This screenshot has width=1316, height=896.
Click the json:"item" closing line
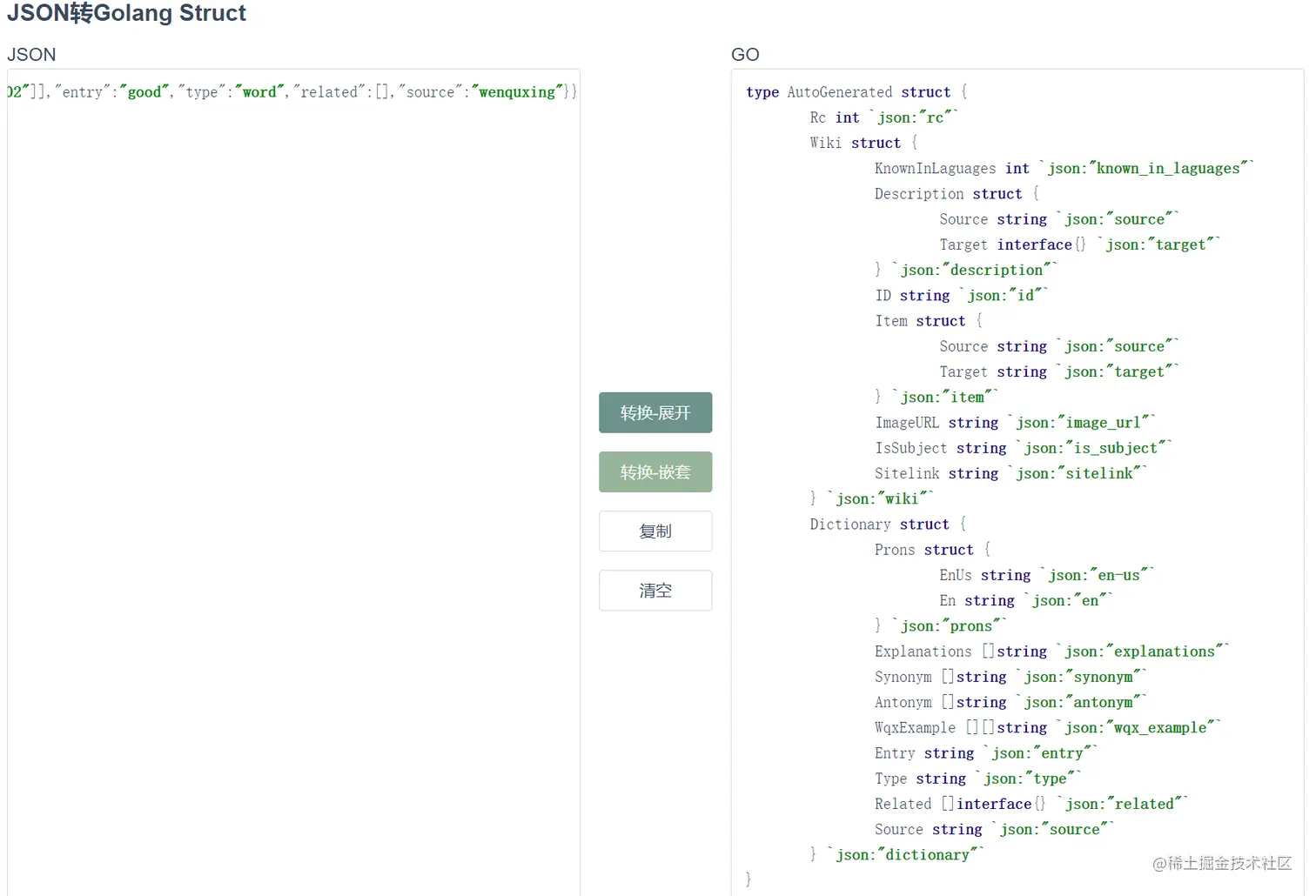click(937, 397)
